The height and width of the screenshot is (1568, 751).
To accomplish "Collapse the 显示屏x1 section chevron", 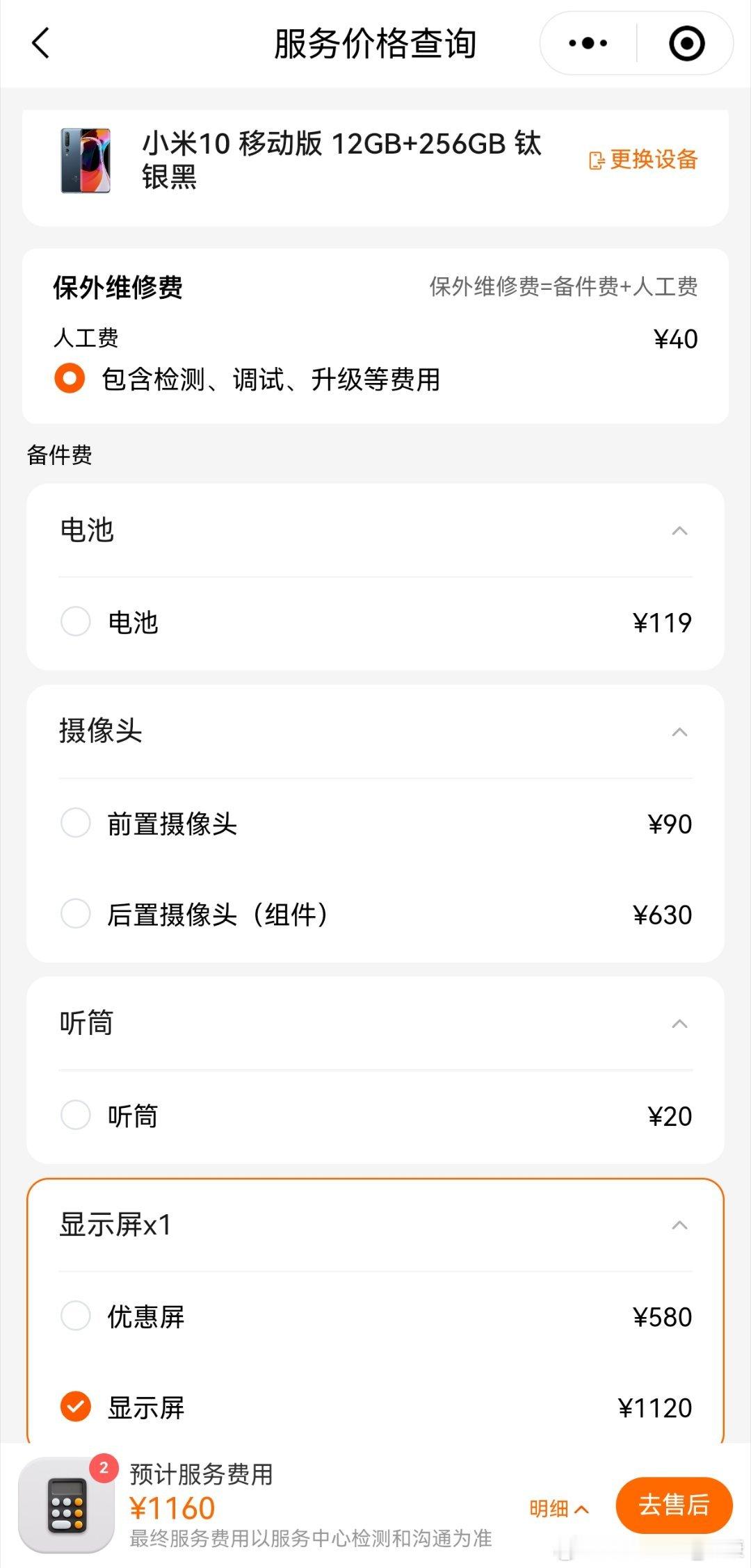I will pos(680,1225).
